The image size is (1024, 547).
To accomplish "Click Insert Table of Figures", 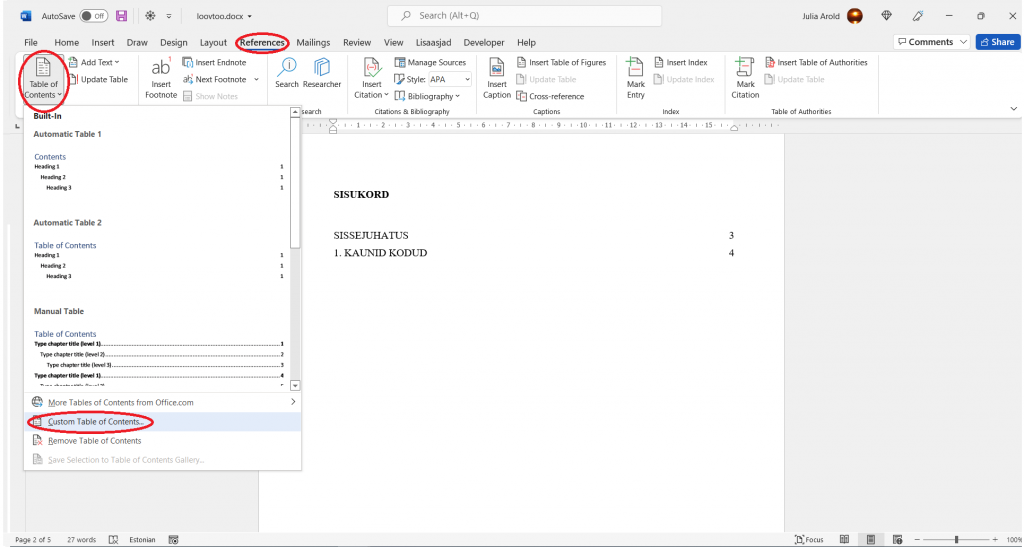I will click(x=562, y=62).
